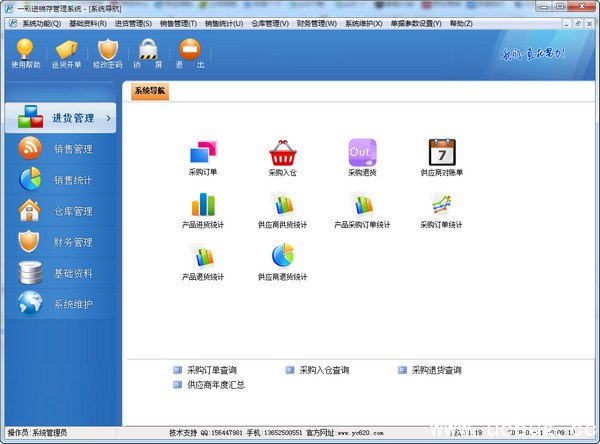Open 供应商退货统计 pie chart icon
Image resolution: width=600 pixels, height=444 pixels.
(282, 257)
